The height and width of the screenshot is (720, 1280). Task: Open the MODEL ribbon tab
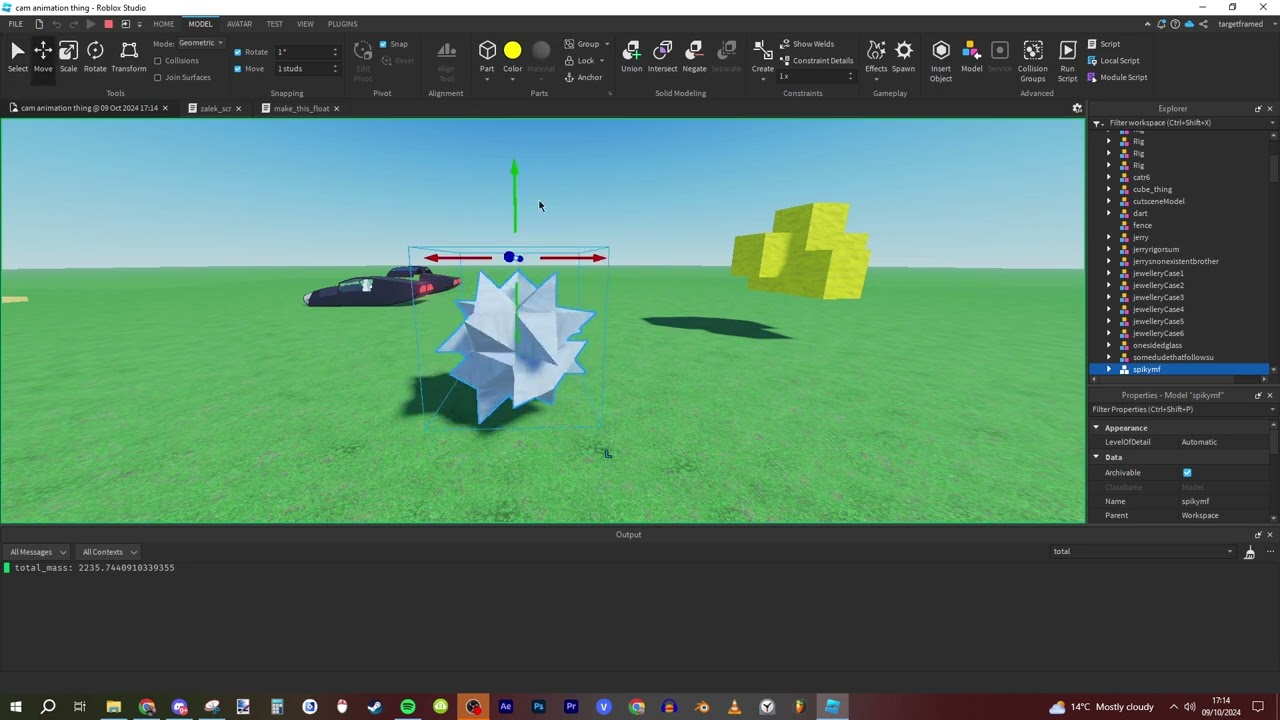200,24
